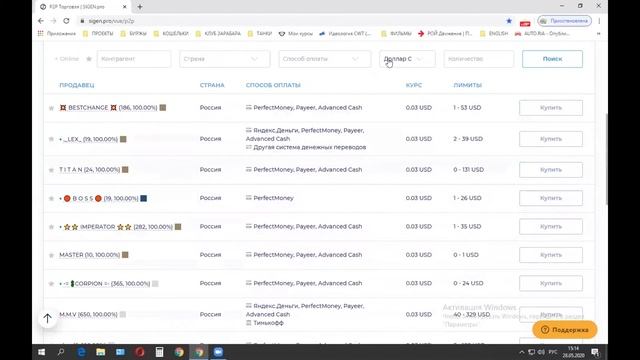Image resolution: width=640 pixels, height=360 pixels.
Task: Click the blue badge square next to B O S S
Action: 144,198
